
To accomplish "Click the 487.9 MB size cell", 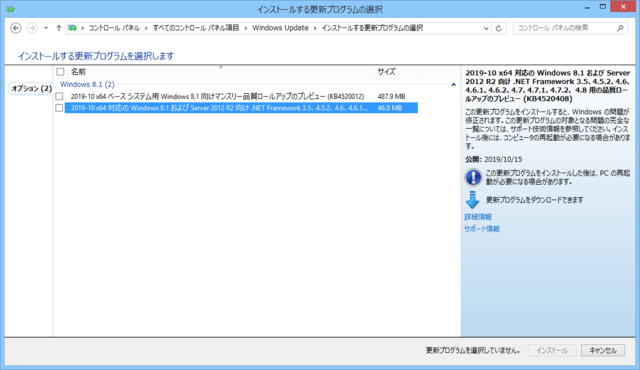I will pos(391,96).
